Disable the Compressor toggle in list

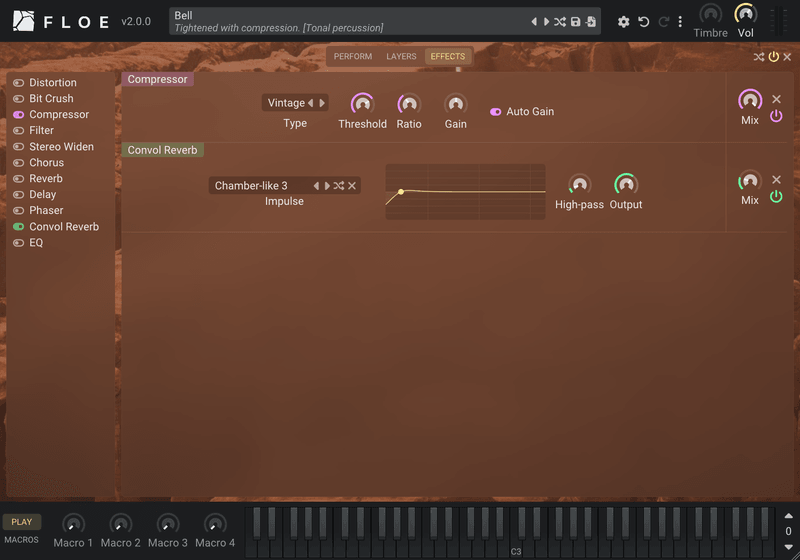coord(18,115)
